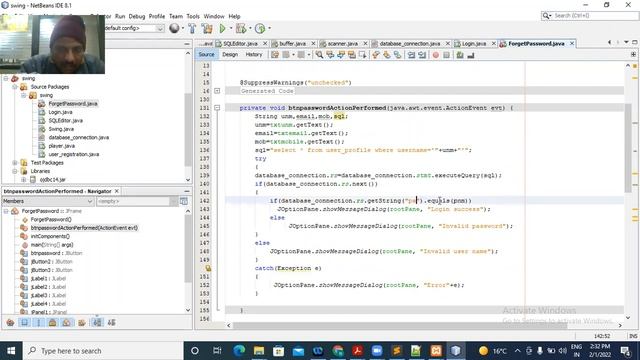Click the Shift Line Left icon
640x360 pixels.
tap(411, 55)
